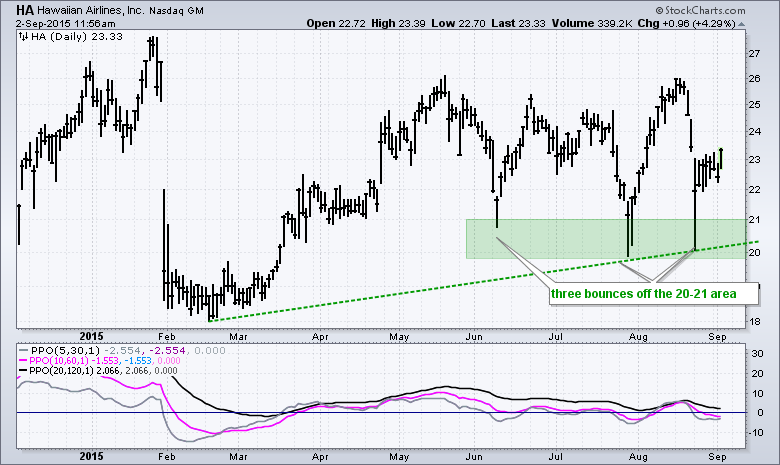780x465 pixels.
Task: Select the bold HA ticker symbol in header
Action: [x=25, y=10]
